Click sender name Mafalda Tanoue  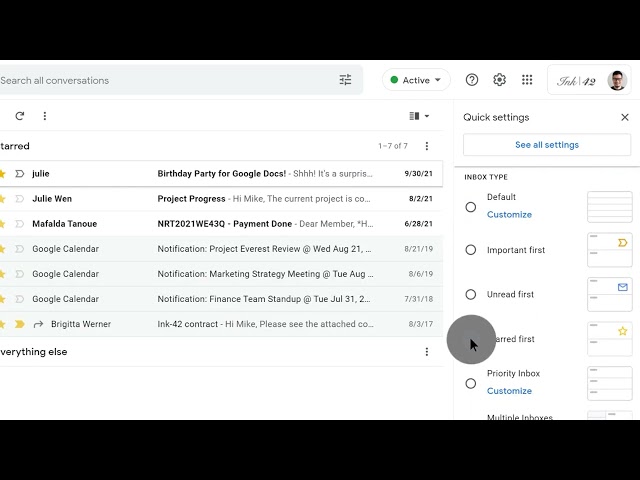(x=64, y=224)
